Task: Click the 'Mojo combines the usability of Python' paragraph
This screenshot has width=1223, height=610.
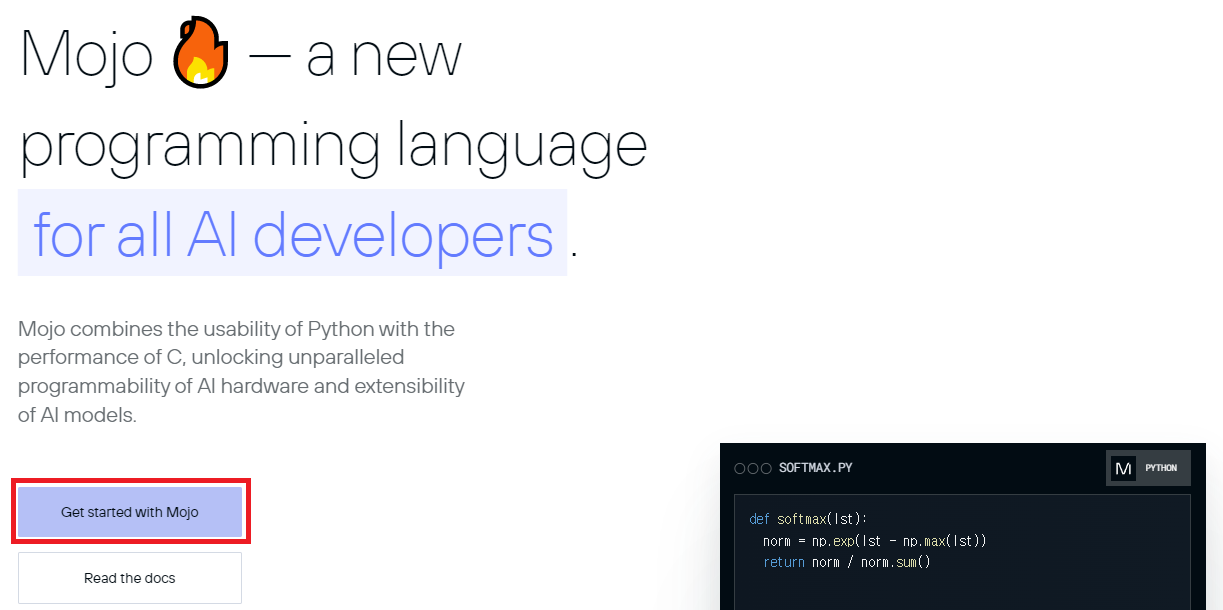Action: 241,371
